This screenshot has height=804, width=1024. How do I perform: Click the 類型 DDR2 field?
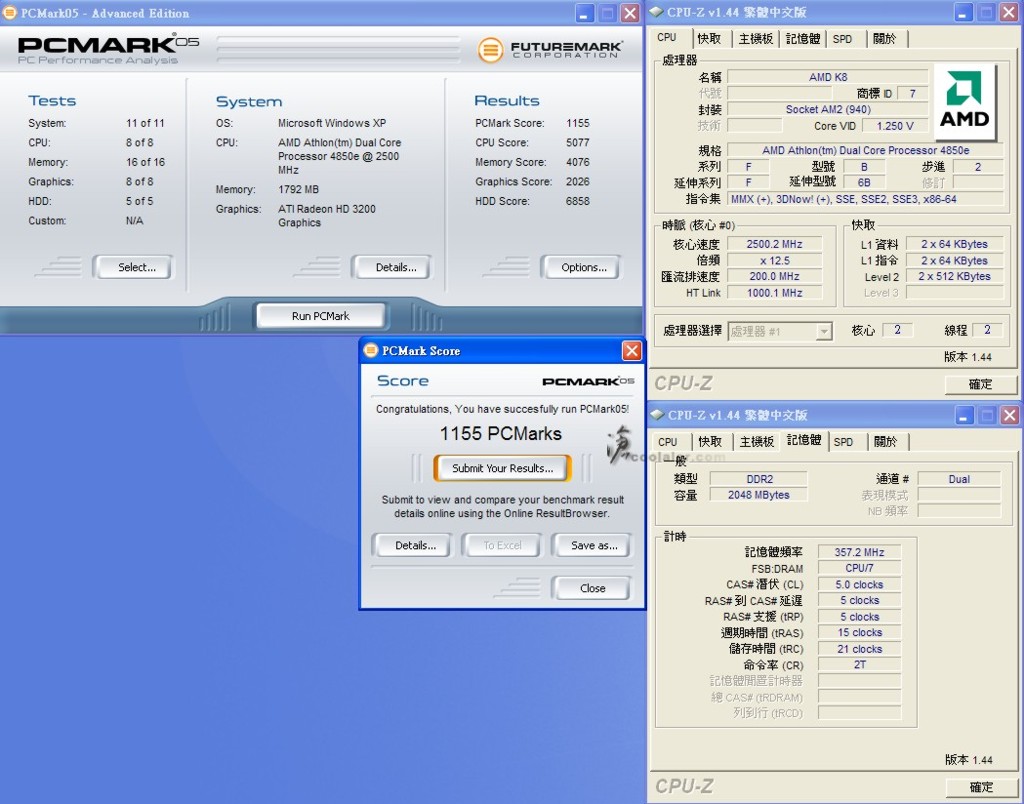[758, 479]
